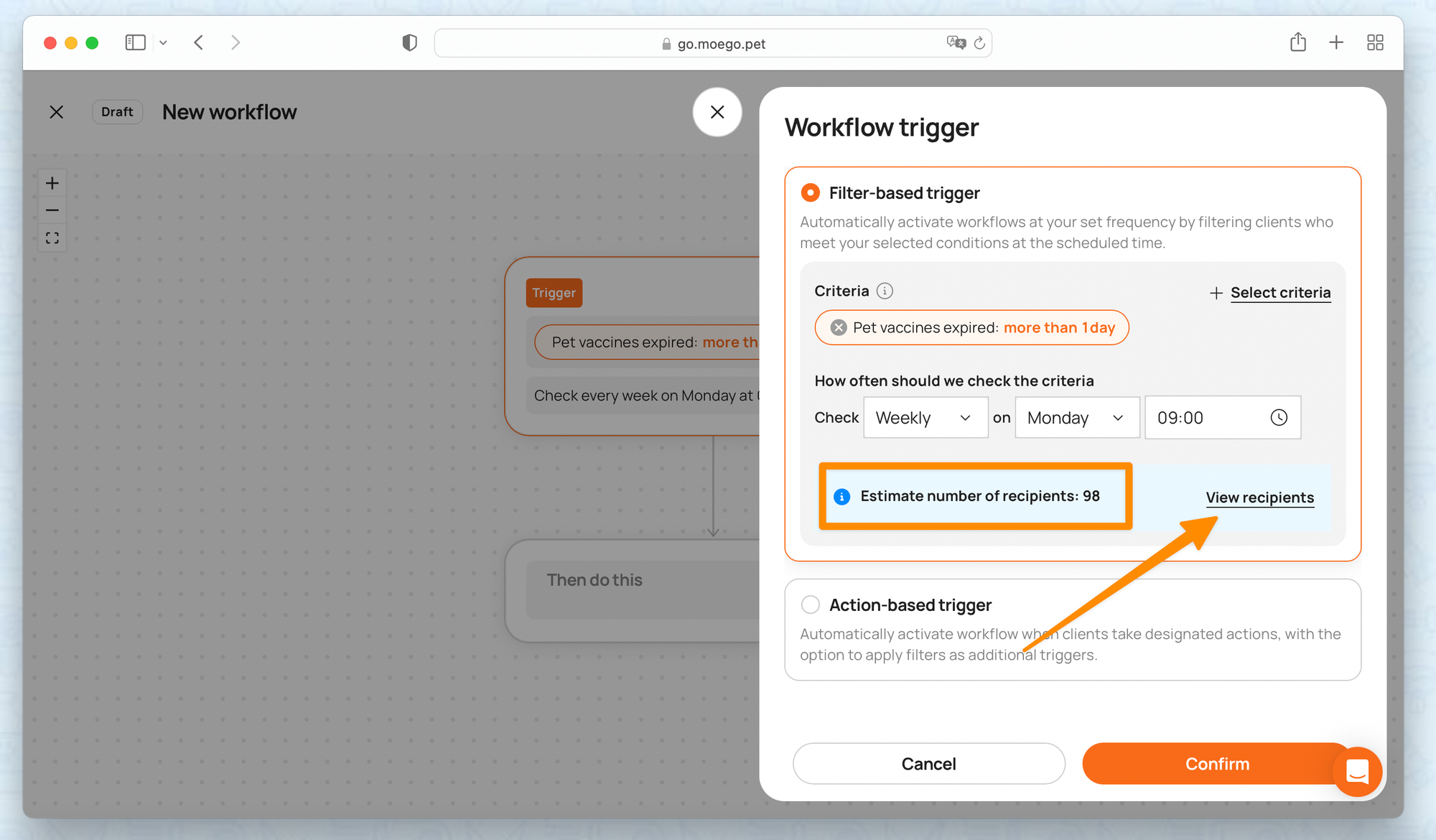The height and width of the screenshot is (840, 1436).
Task: Open the clock icon time picker
Action: point(1279,418)
